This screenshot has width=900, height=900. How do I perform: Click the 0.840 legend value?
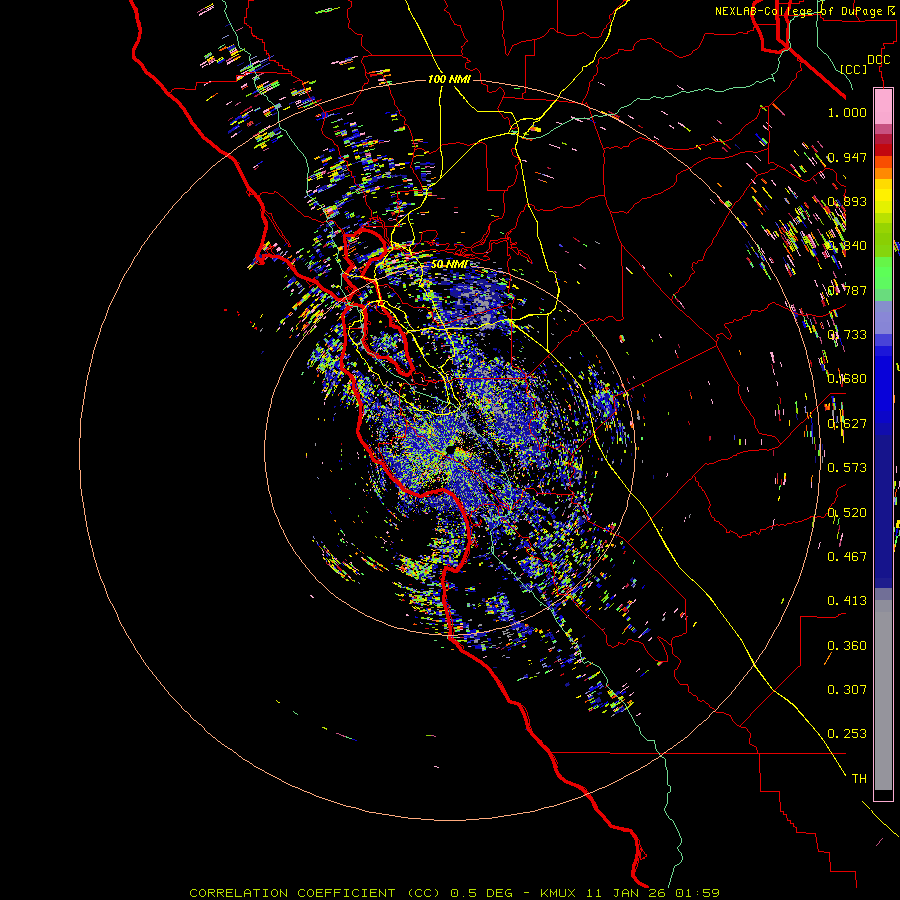coord(847,246)
